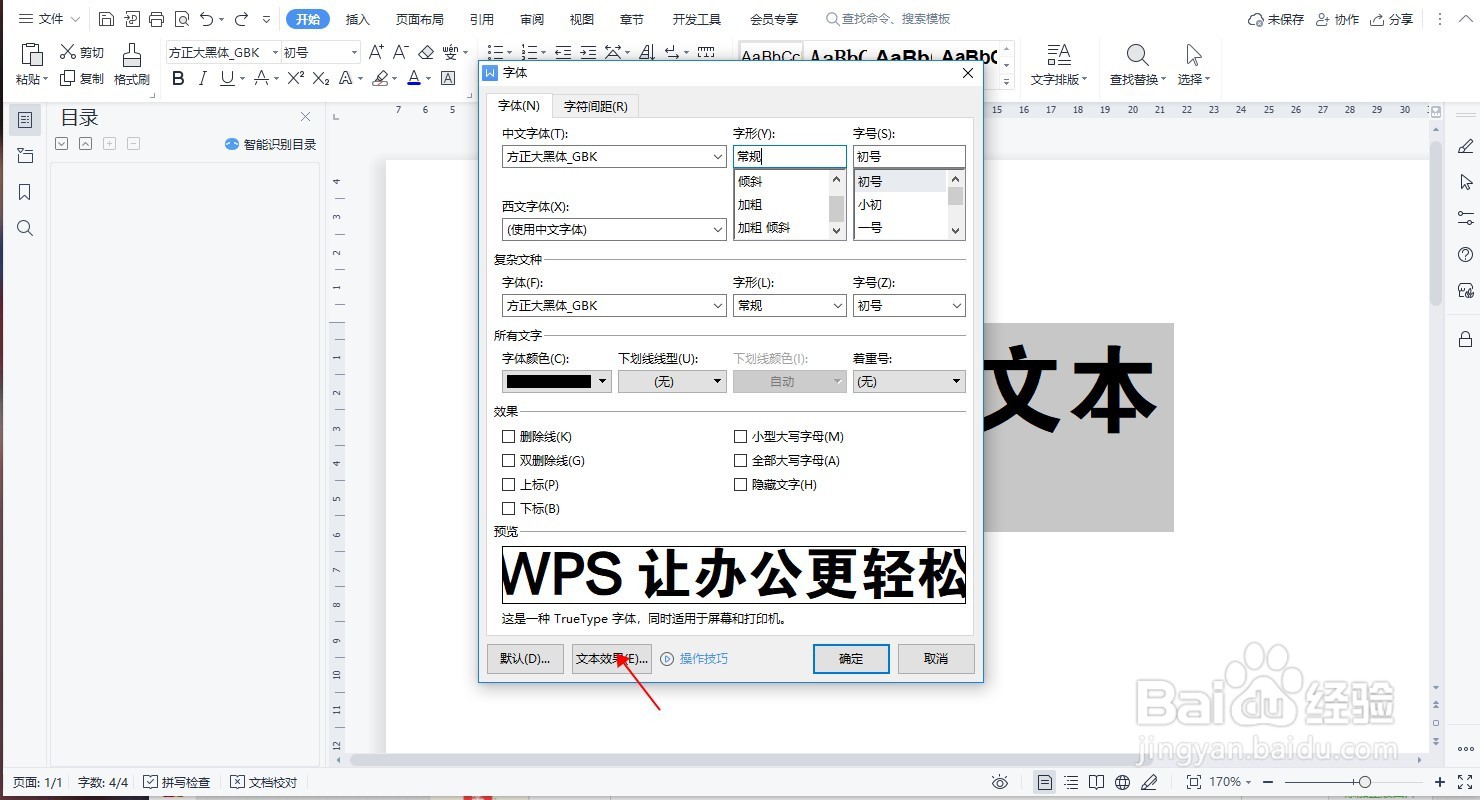The height and width of the screenshot is (800, 1480).
Task: Click the Print icon in quick toolbar
Action: (x=156, y=19)
